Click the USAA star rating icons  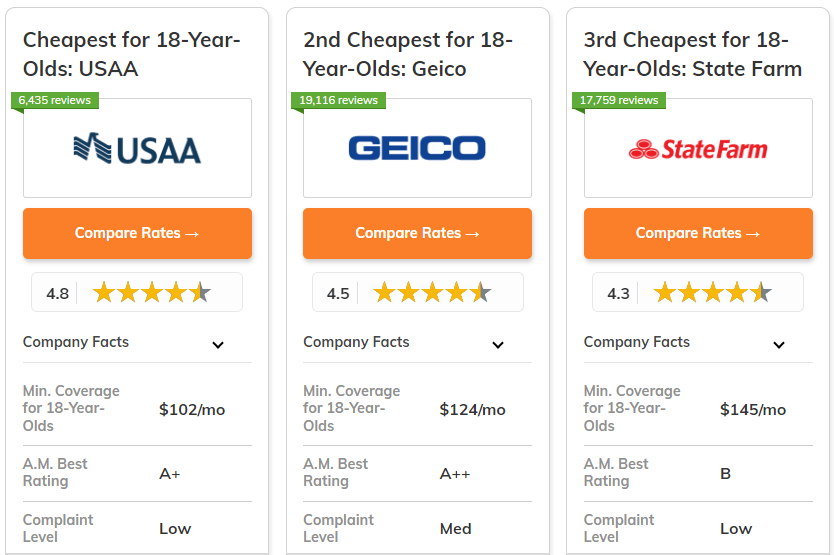152,293
